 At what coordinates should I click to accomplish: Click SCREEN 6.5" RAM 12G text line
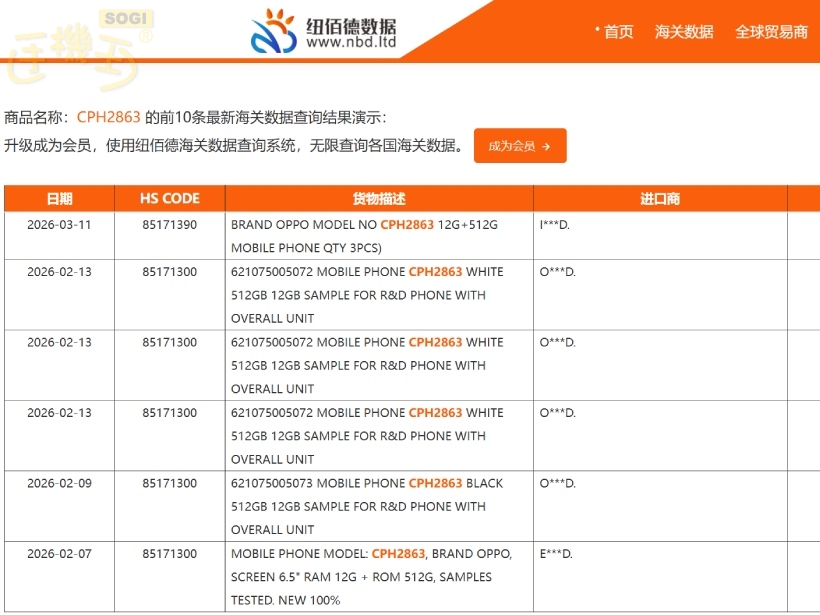tap(361, 577)
